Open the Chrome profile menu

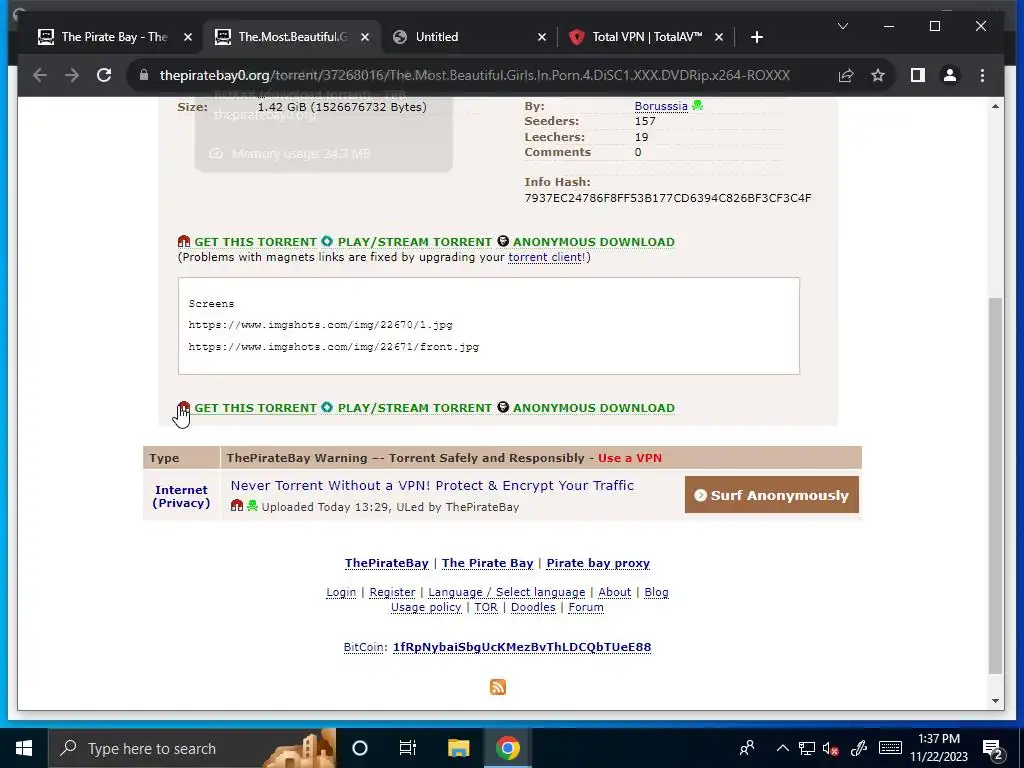[x=950, y=75]
